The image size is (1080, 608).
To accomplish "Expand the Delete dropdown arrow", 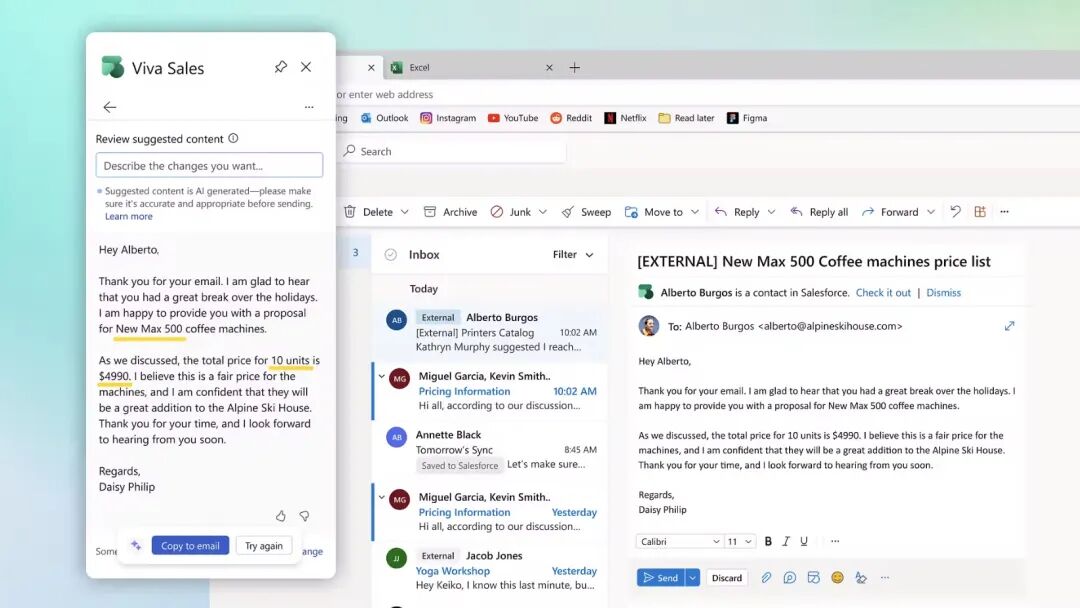I will (404, 212).
